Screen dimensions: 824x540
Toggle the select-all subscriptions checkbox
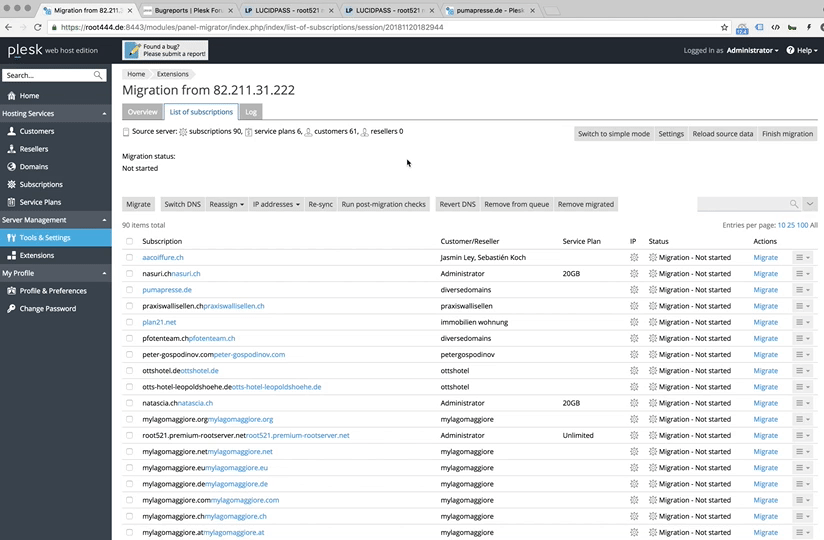click(129, 241)
